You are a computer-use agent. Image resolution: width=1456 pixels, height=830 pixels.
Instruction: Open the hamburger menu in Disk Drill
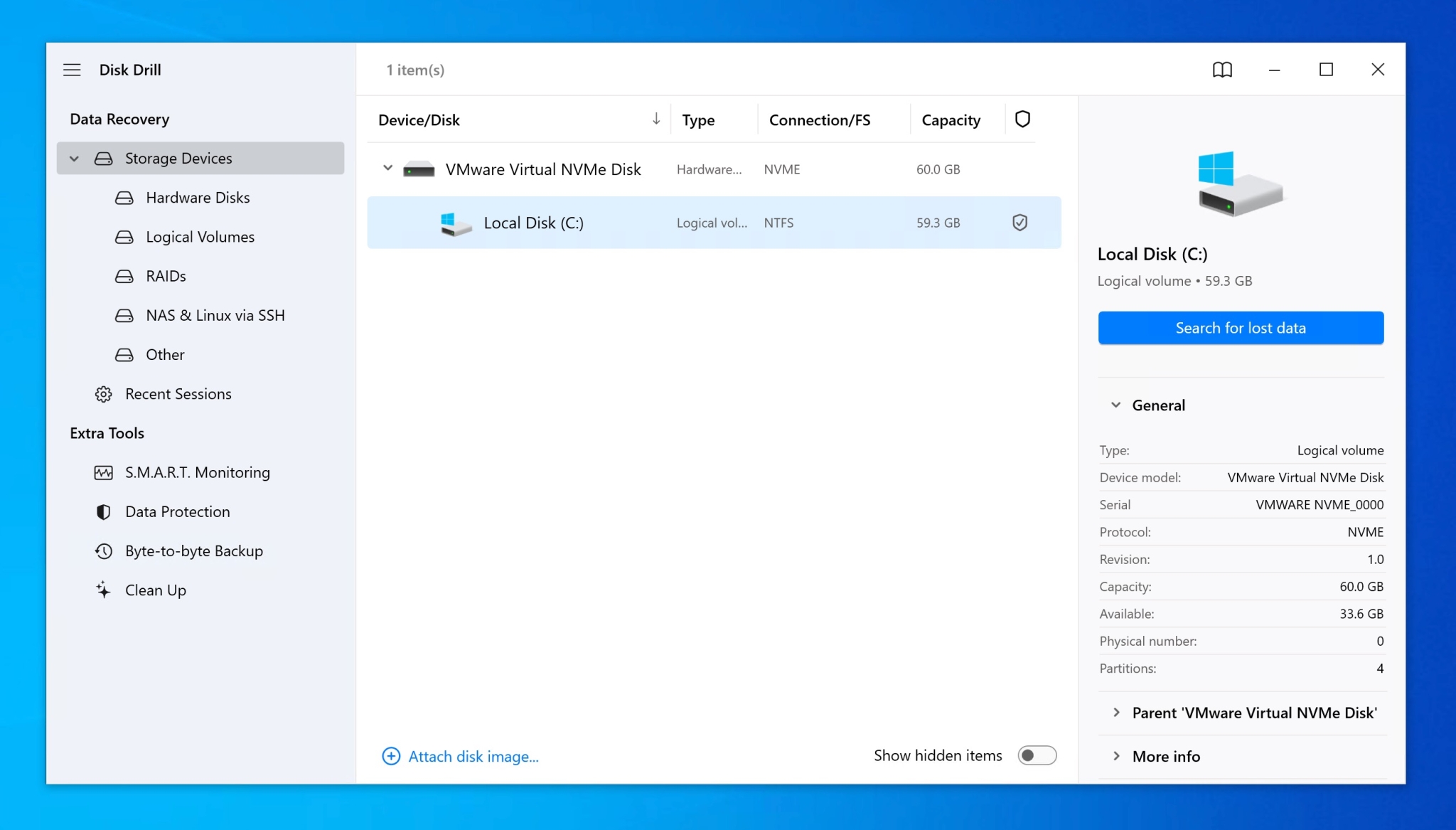coord(72,69)
